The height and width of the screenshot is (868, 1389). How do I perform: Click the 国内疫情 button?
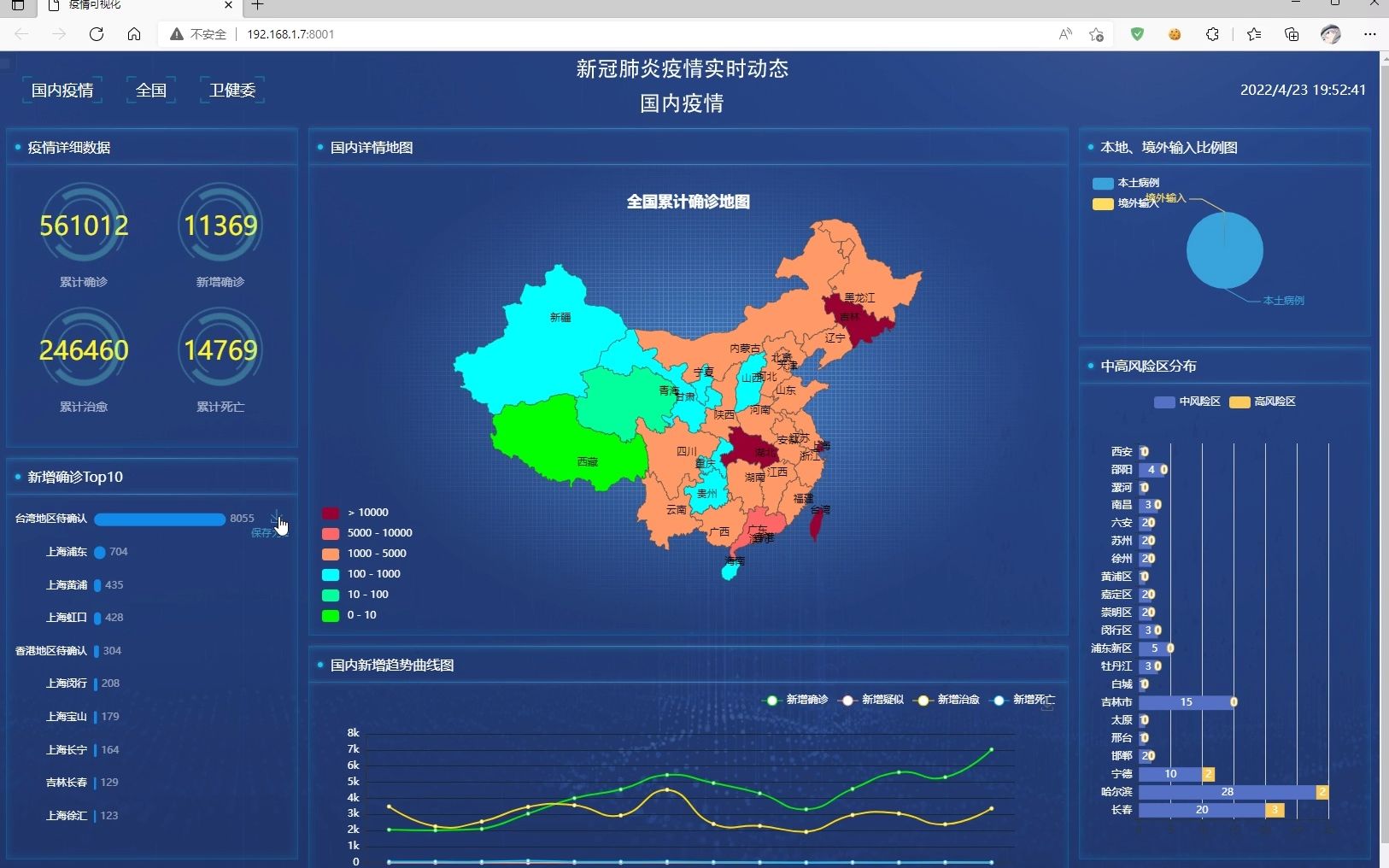coord(62,89)
